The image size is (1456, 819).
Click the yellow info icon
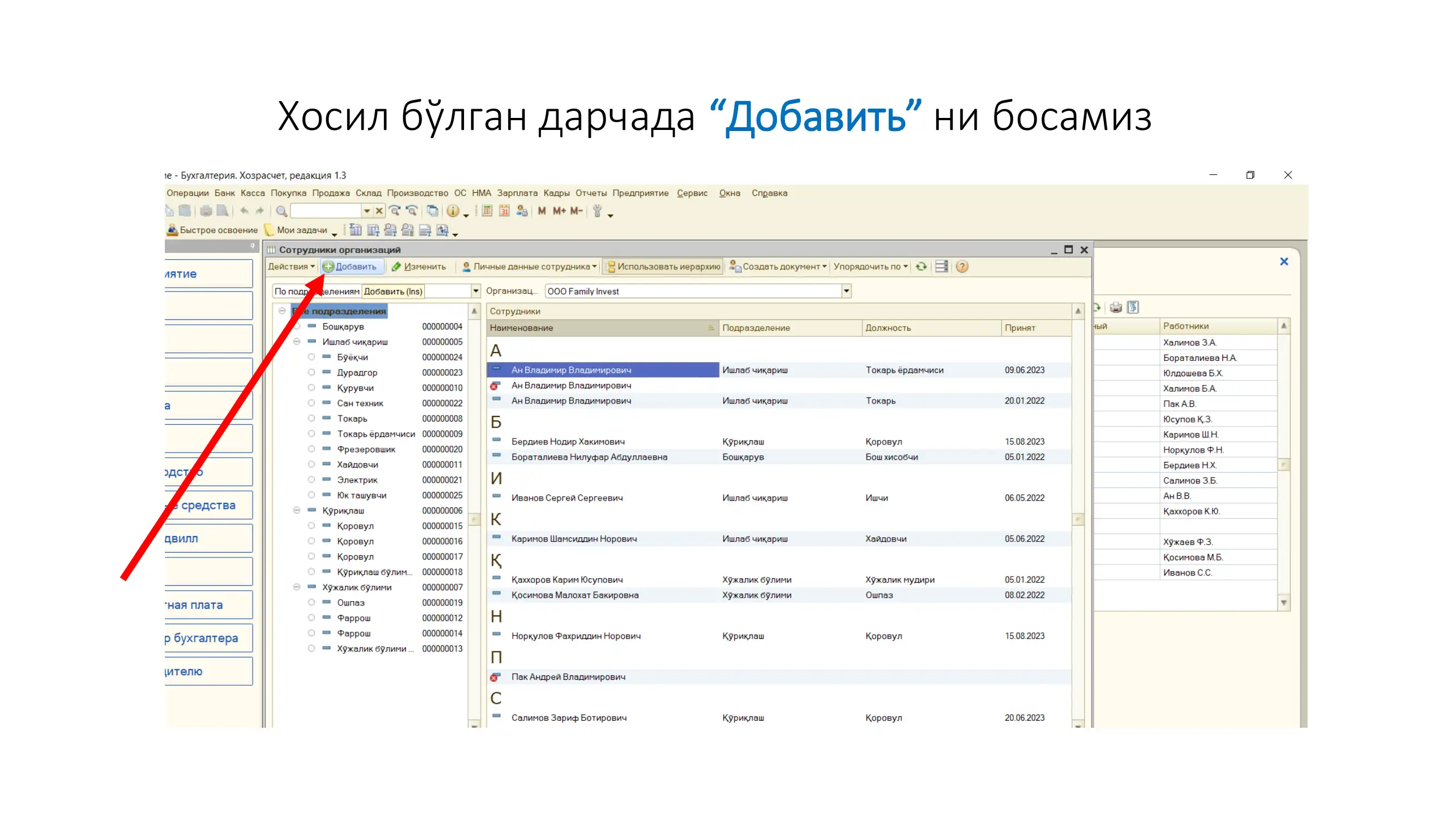point(453,211)
